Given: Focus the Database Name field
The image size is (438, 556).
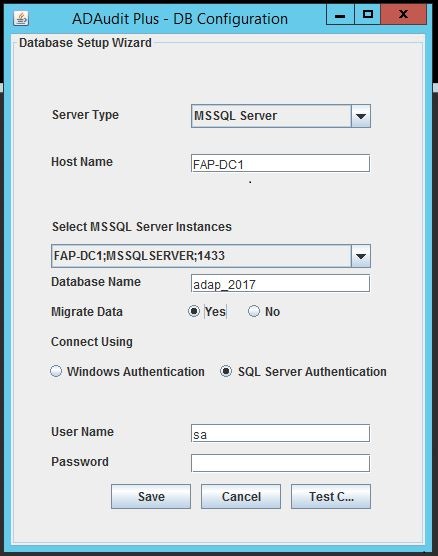Looking at the screenshot, I should [x=281, y=283].
